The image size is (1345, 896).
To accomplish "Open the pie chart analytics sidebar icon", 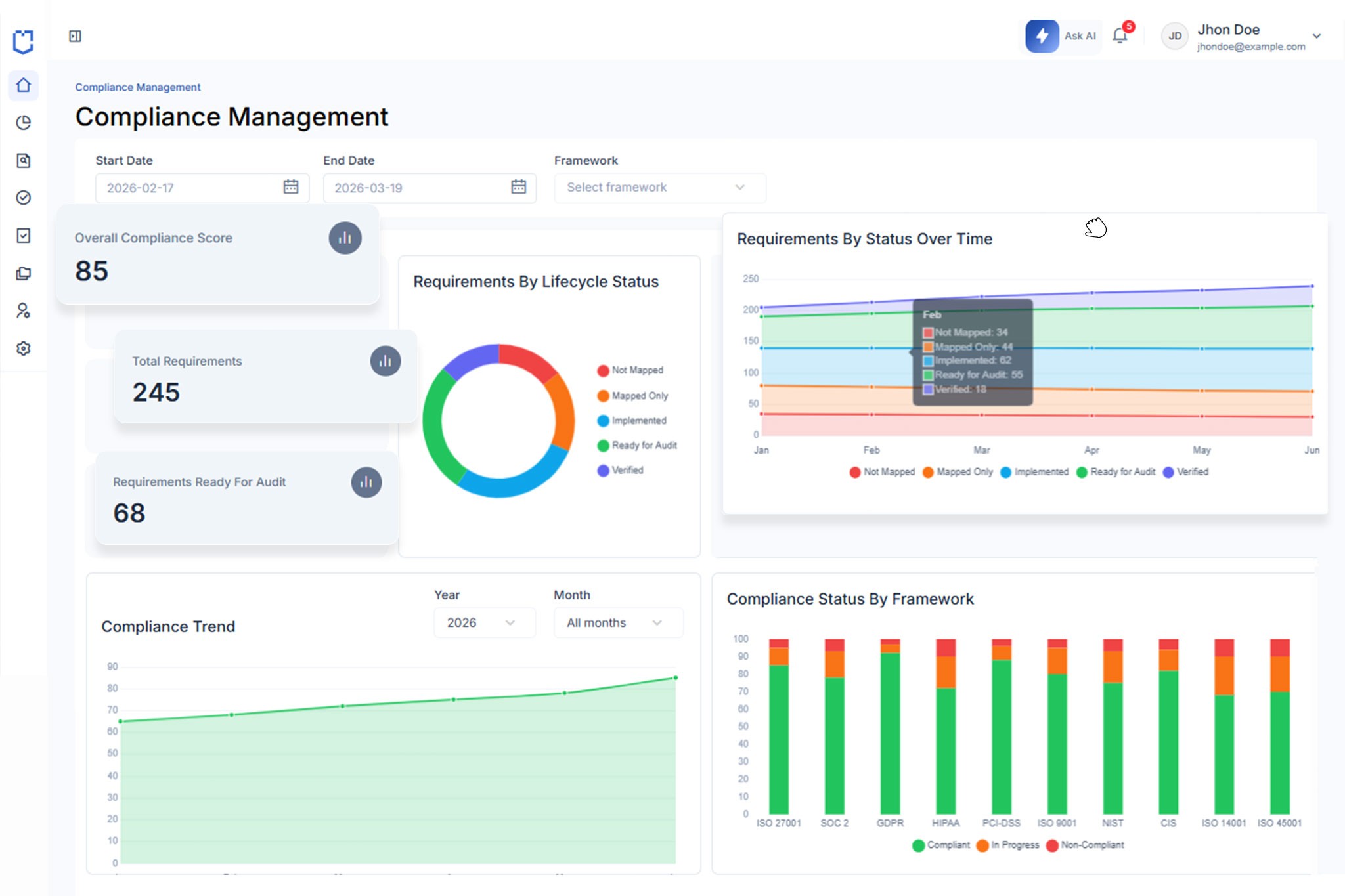I will (x=24, y=123).
